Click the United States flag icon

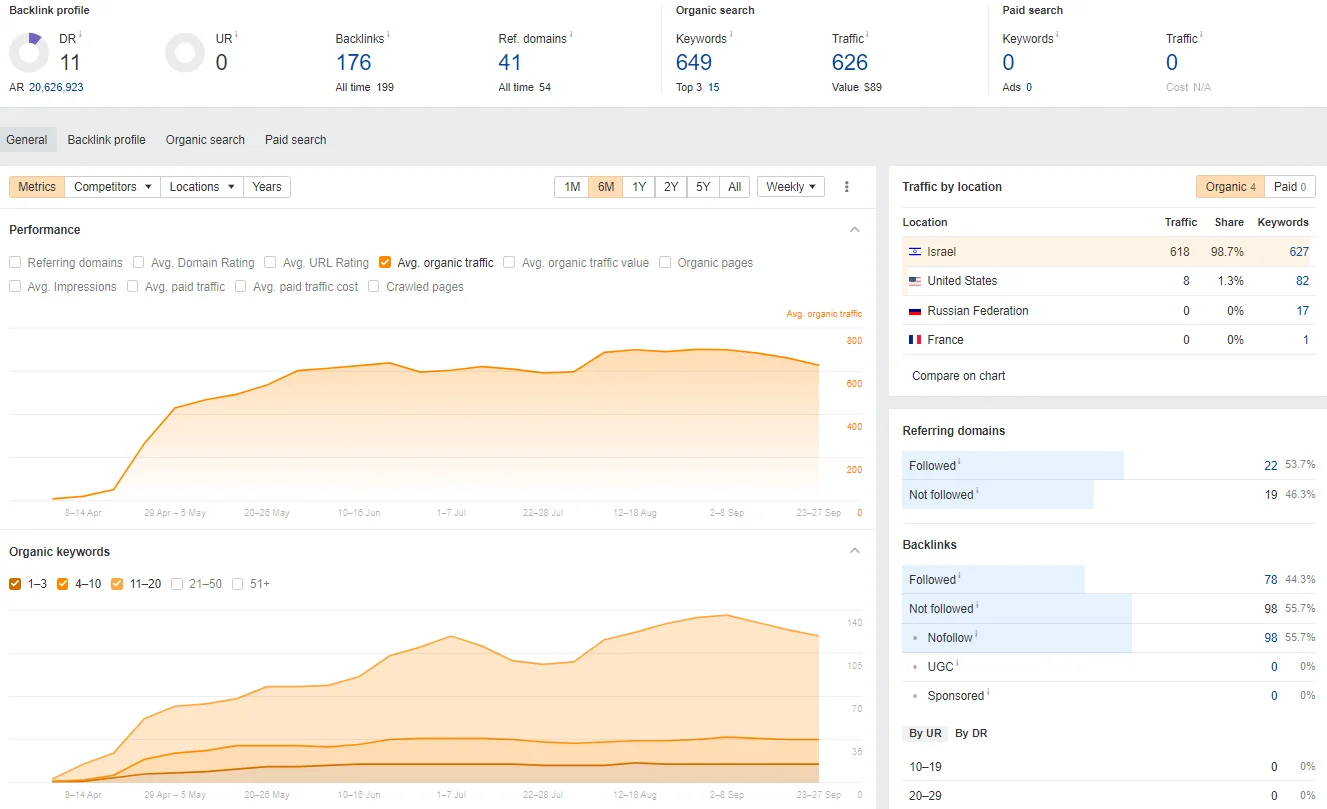914,281
